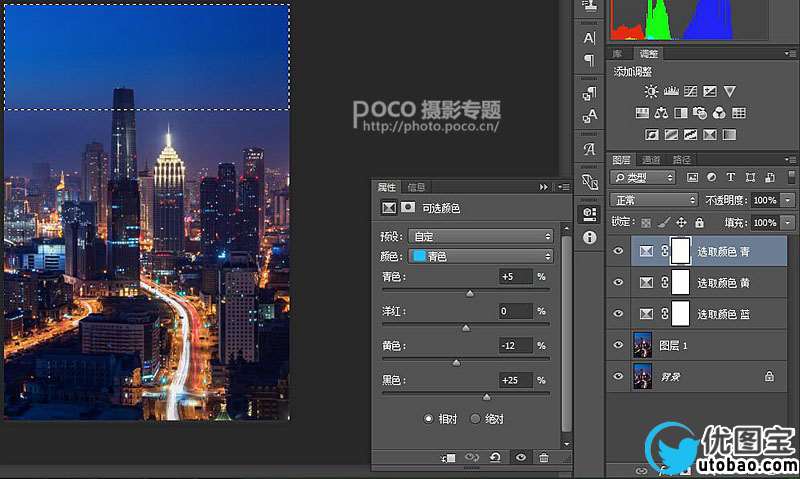Select the 相对 radio button
This screenshot has width=800, height=479.
pos(429,418)
